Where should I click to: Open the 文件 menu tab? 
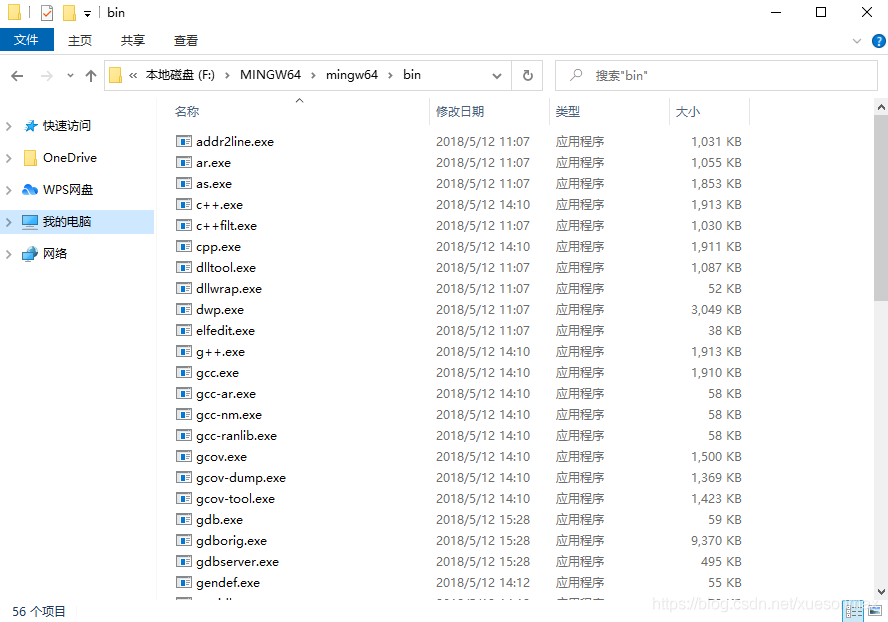27,40
